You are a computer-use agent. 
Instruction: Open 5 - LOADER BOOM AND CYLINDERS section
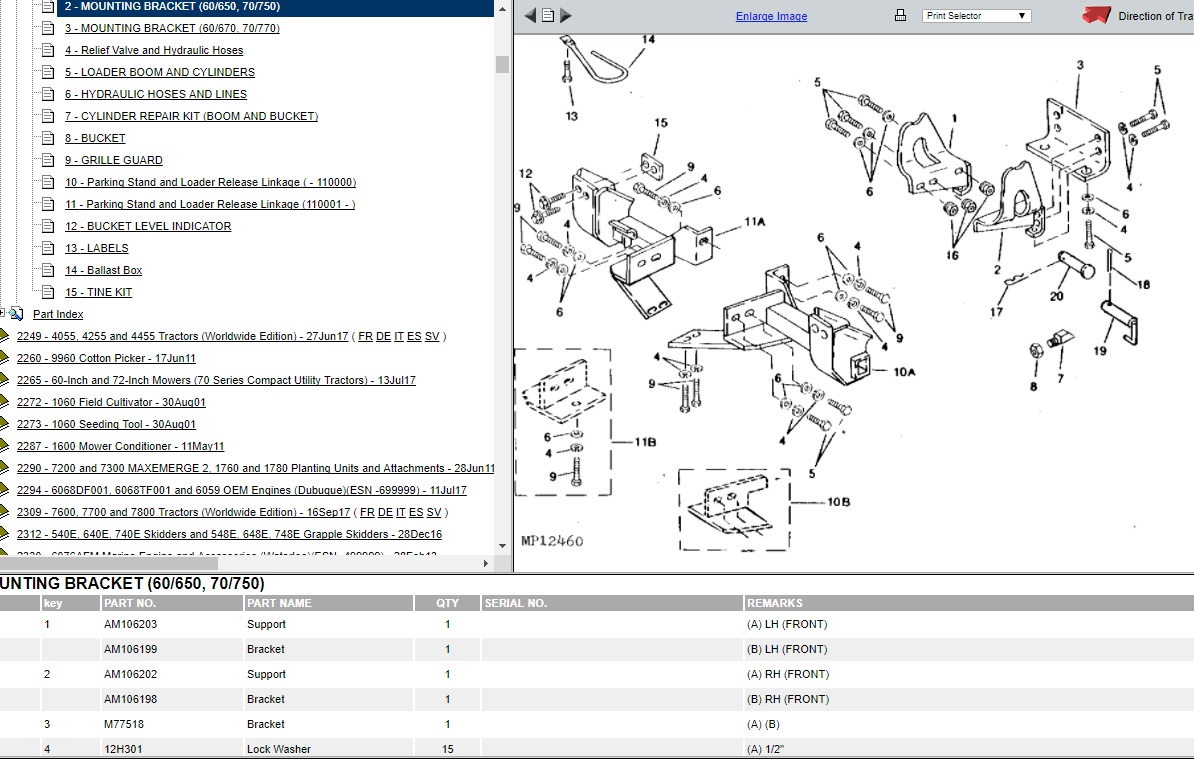tap(160, 72)
